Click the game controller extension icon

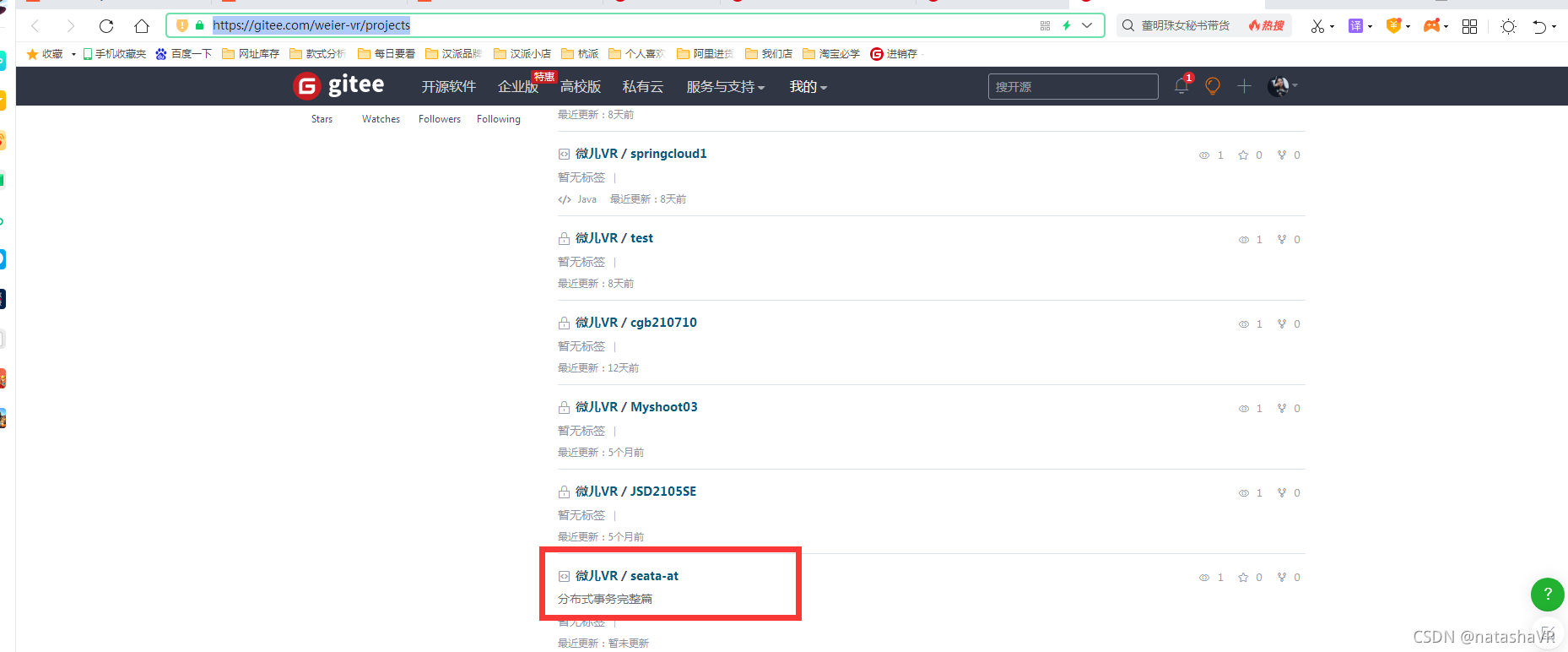(x=1431, y=26)
